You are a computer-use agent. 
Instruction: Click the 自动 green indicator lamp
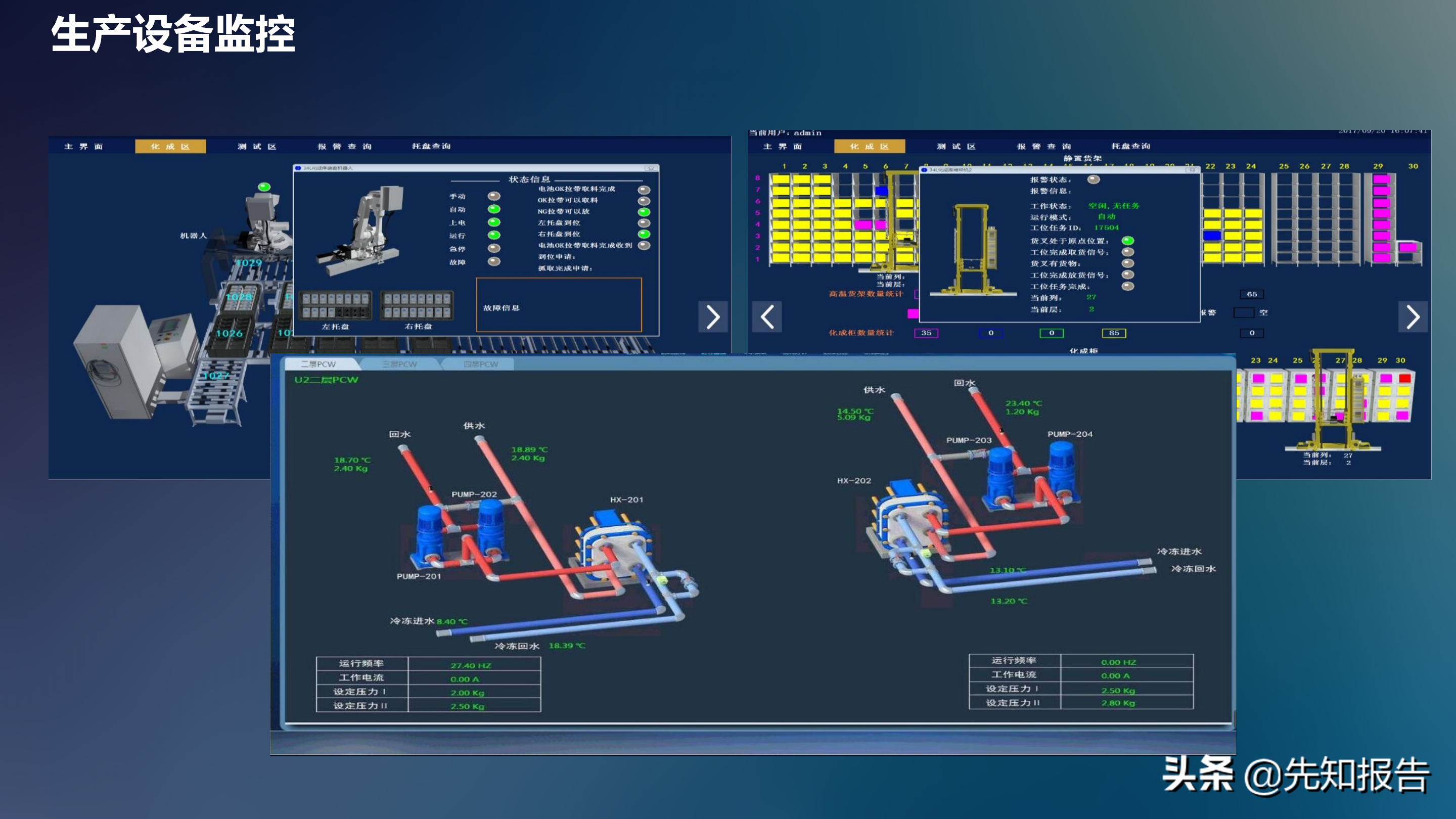click(494, 209)
